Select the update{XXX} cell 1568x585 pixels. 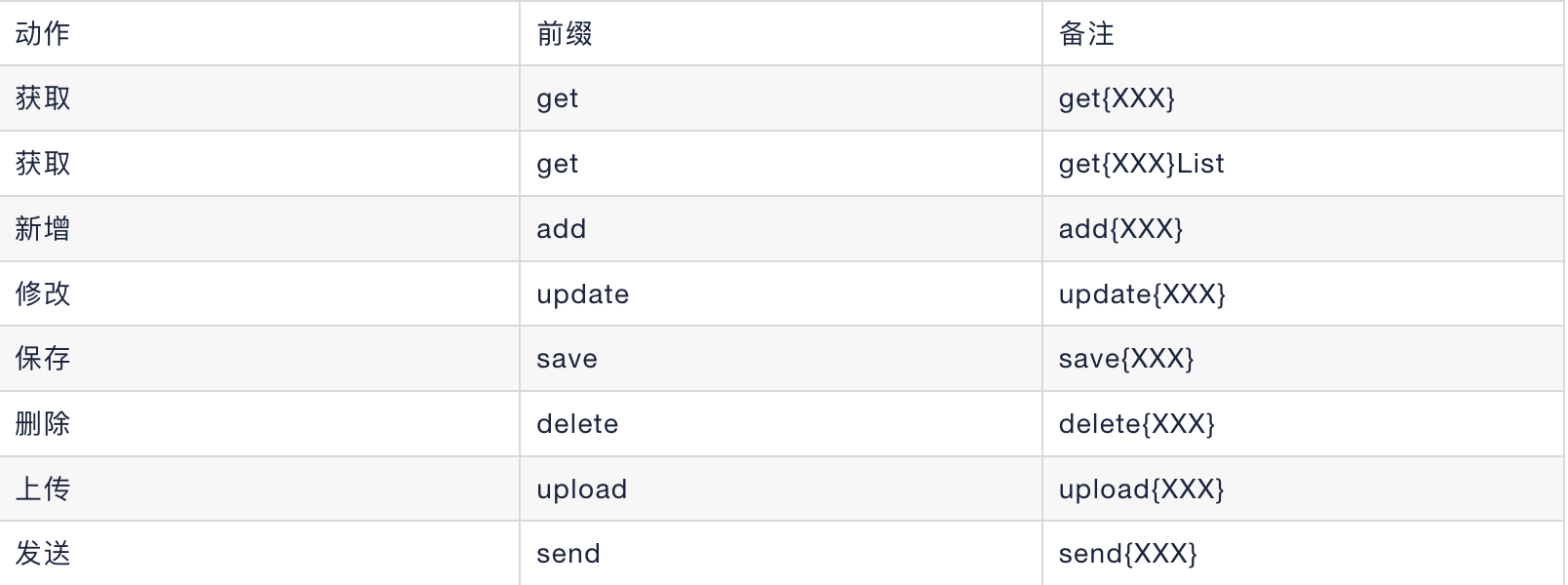[x=1141, y=294]
